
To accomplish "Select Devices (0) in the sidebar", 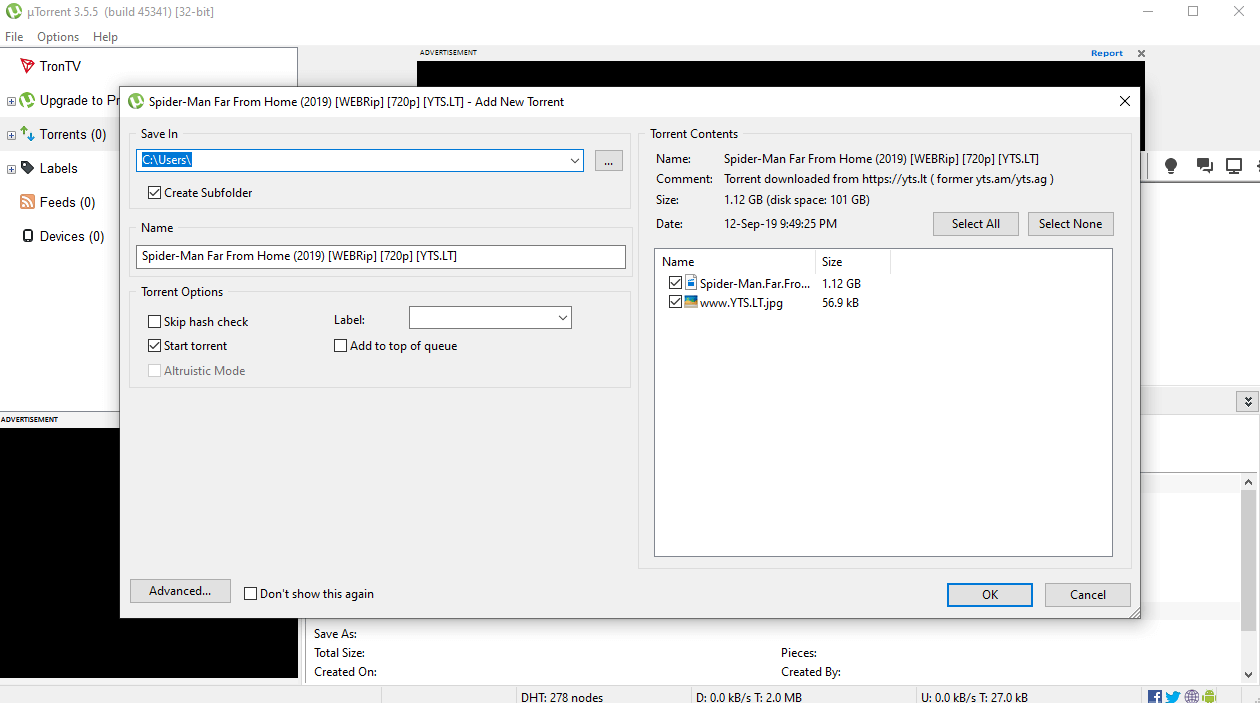I will point(72,236).
